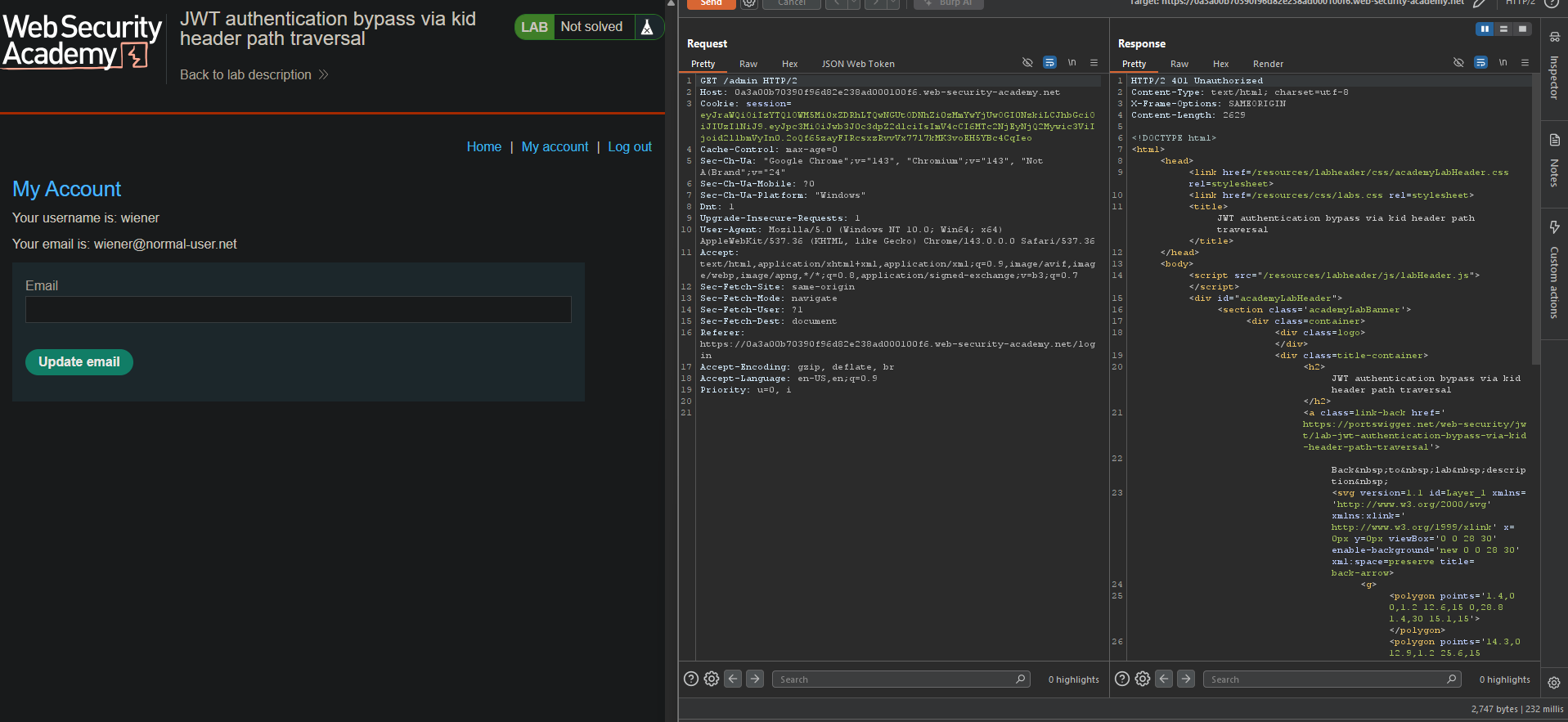Image resolution: width=1568 pixels, height=722 pixels.
Task: Go to the Home page link
Action: coord(484,146)
